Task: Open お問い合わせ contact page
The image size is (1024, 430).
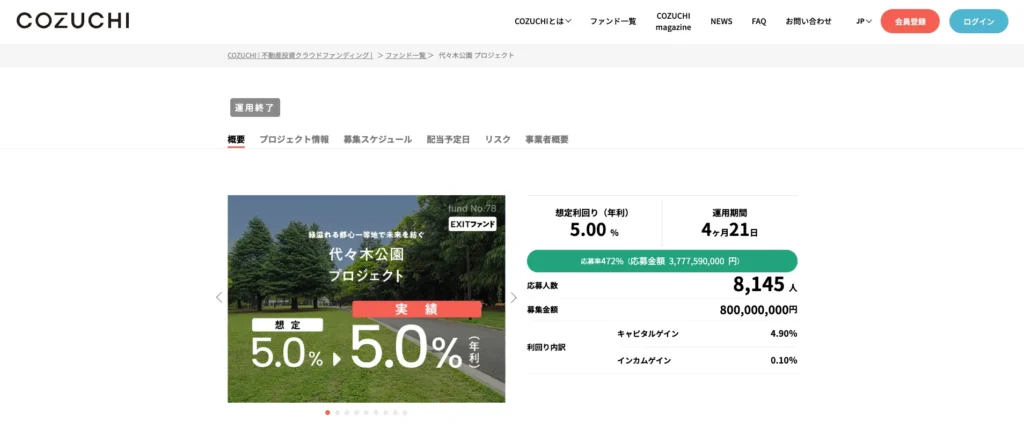Action: tap(808, 21)
